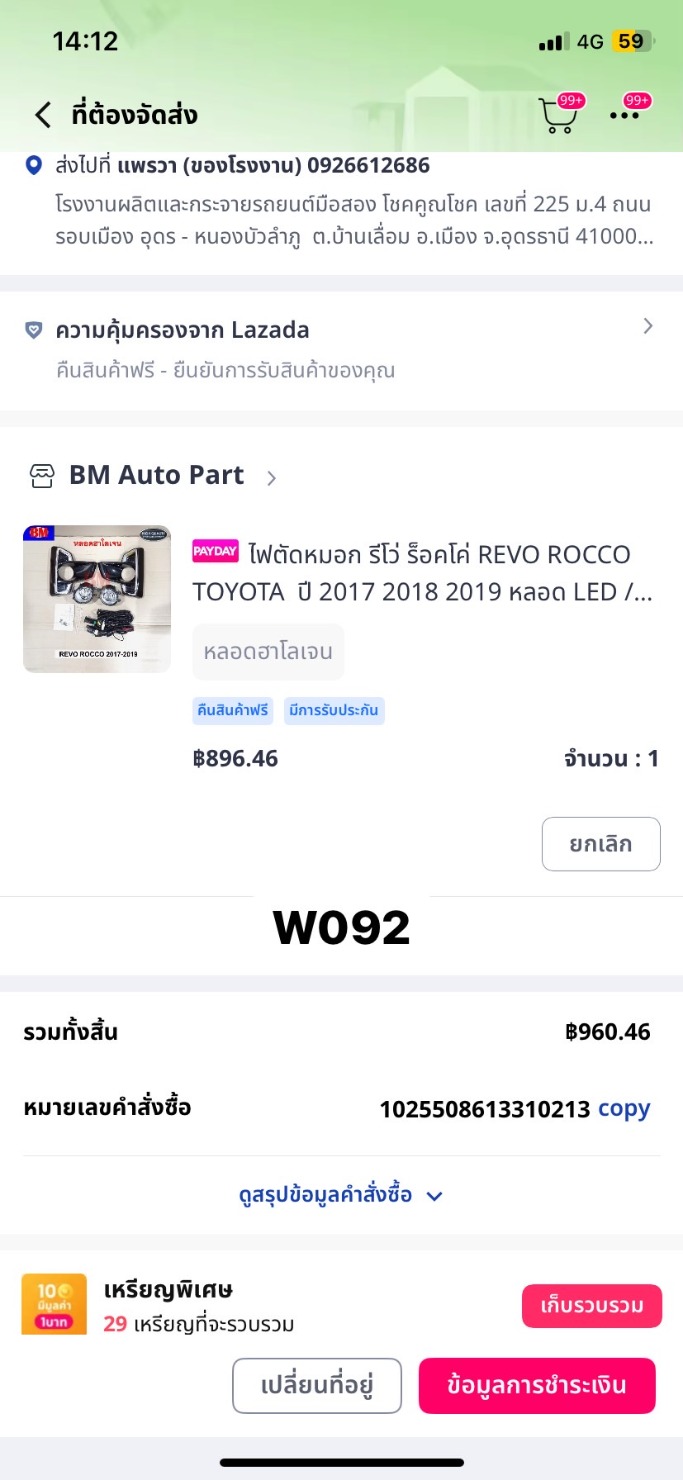Image resolution: width=683 pixels, height=1480 pixels.
Task: Expand the order summary details
Action: click(x=341, y=1195)
